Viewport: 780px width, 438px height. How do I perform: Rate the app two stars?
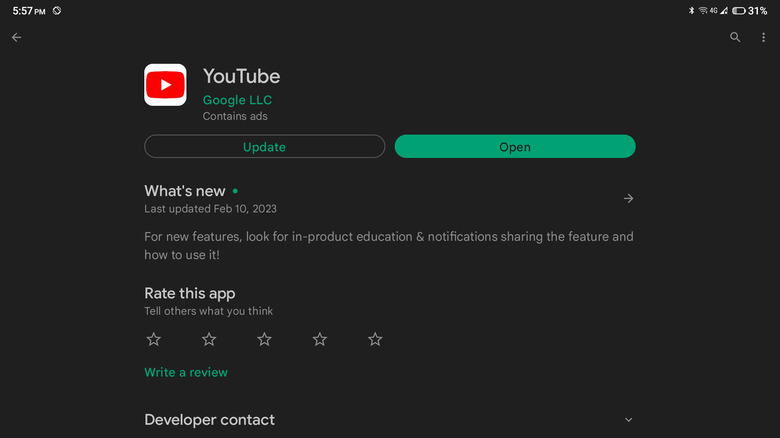tap(209, 339)
